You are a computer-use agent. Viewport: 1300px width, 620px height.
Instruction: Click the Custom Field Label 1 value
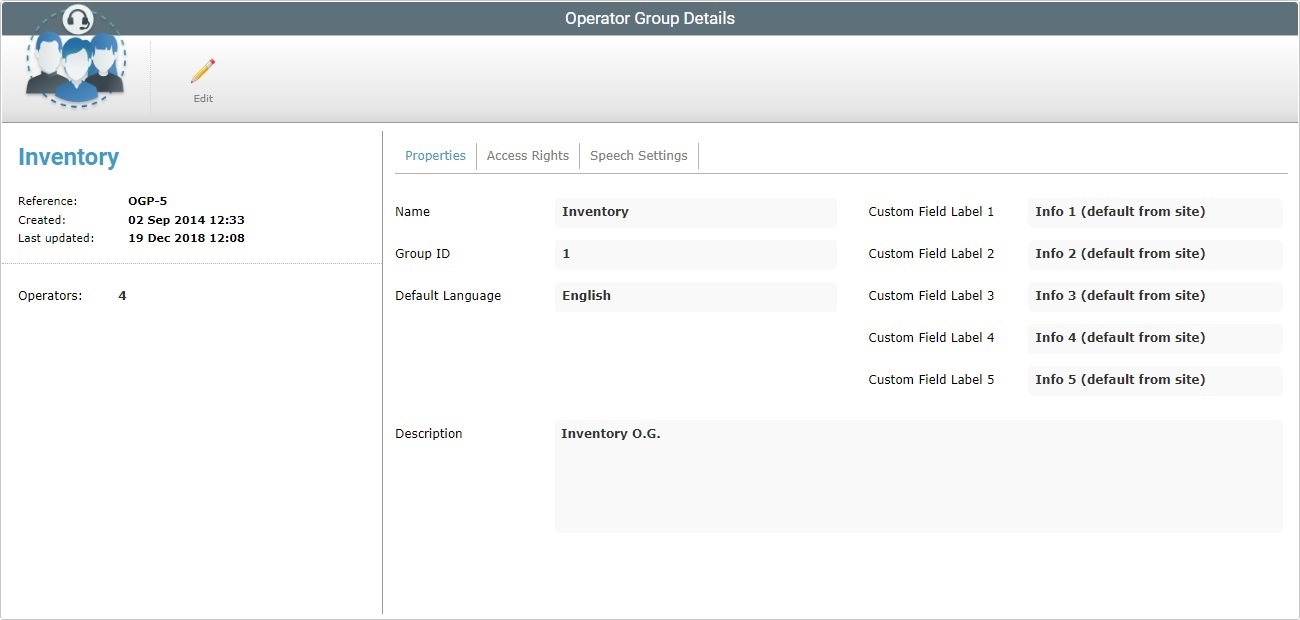(1154, 212)
